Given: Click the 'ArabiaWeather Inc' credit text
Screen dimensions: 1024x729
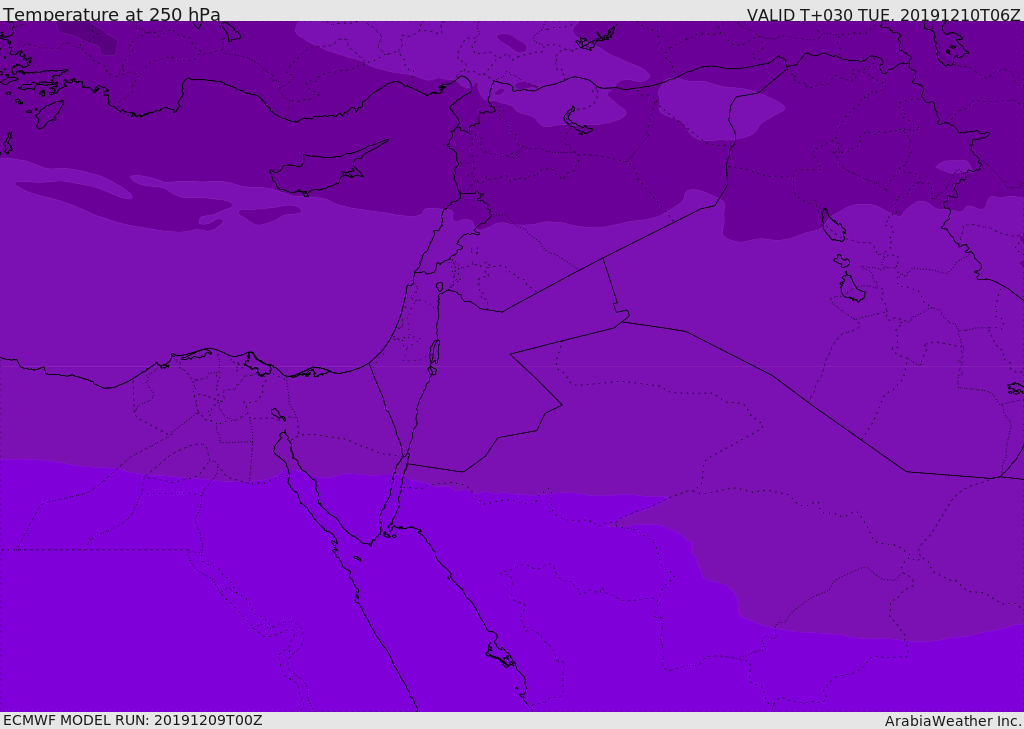Looking at the screenshot, I should pos(953,721).
